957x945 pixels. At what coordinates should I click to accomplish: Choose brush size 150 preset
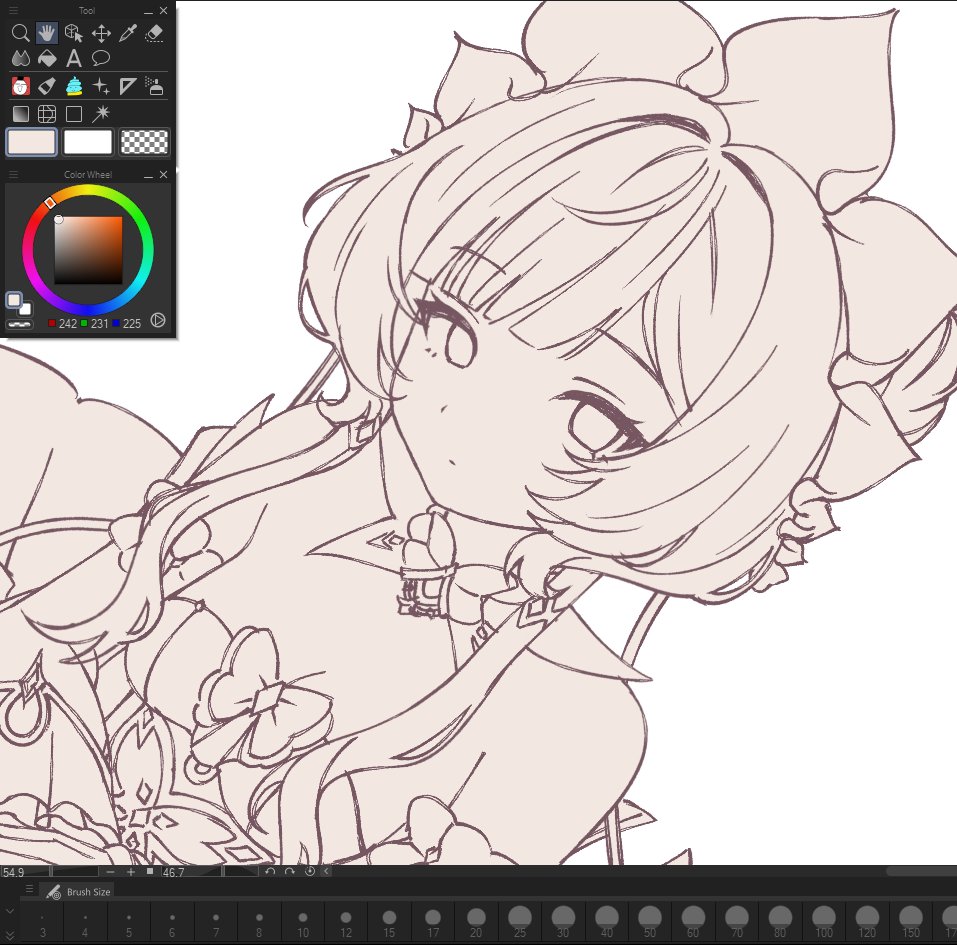point(911,922)
